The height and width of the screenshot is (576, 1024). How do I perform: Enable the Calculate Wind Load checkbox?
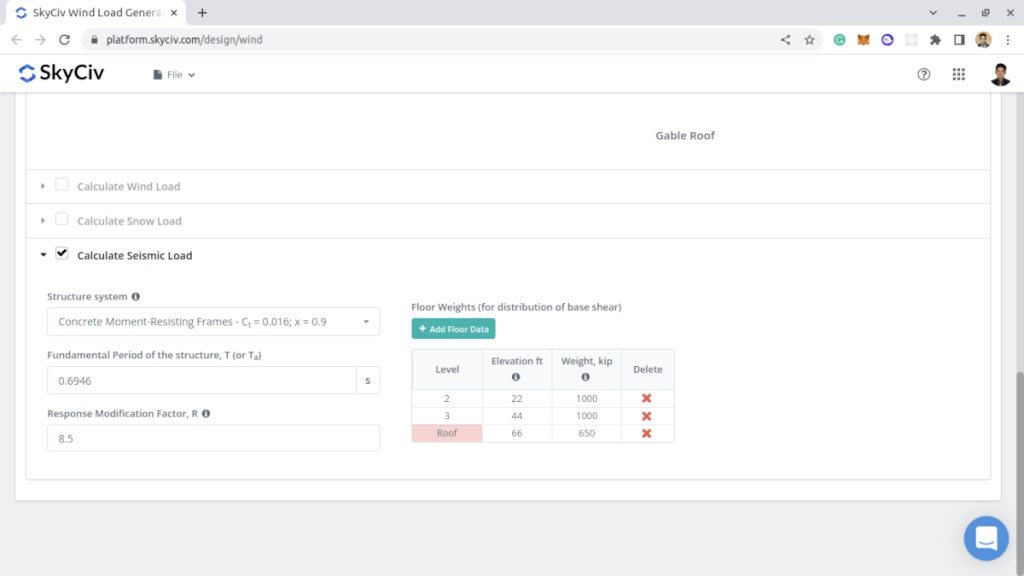(62, 185)
